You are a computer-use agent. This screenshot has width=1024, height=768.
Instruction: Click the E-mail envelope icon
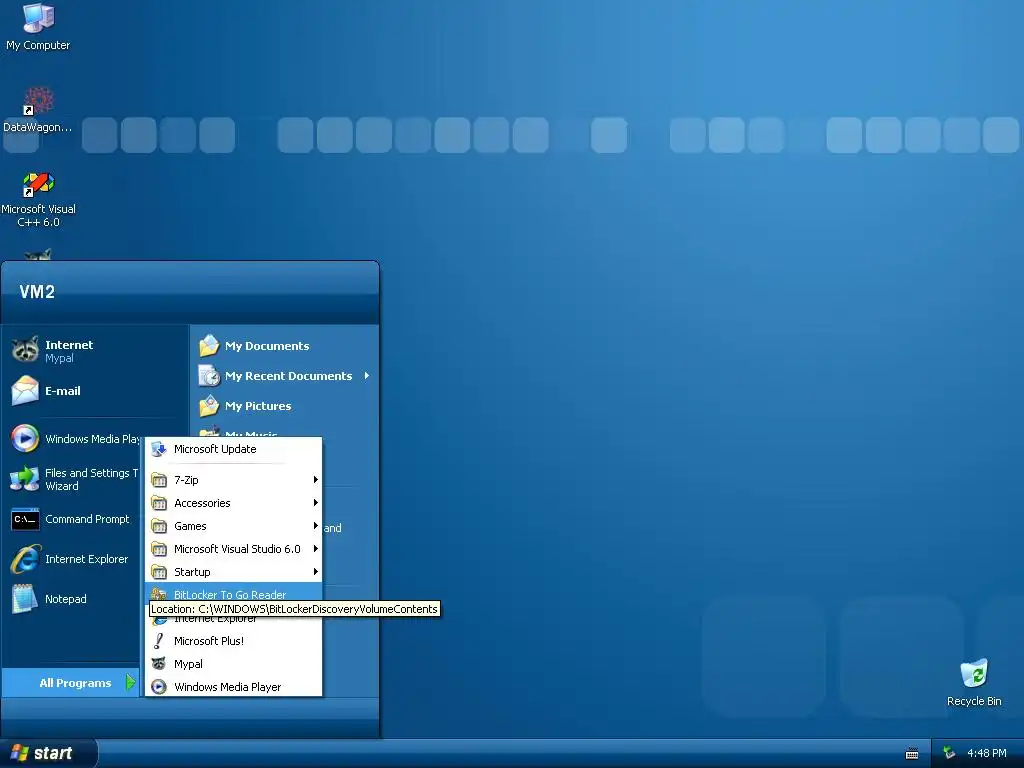(25, 391)
